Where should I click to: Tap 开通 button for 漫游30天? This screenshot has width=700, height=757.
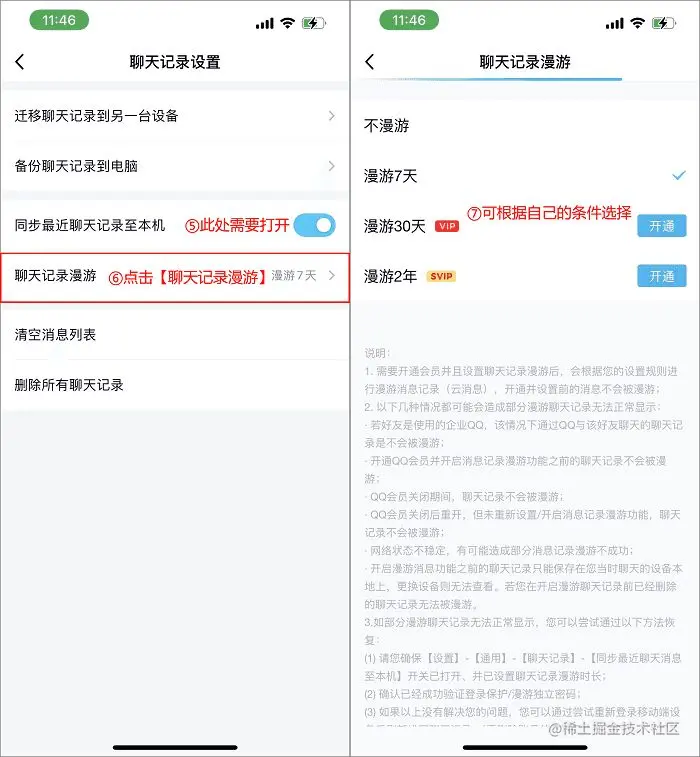pyautogui.click(x=662, y=225)
